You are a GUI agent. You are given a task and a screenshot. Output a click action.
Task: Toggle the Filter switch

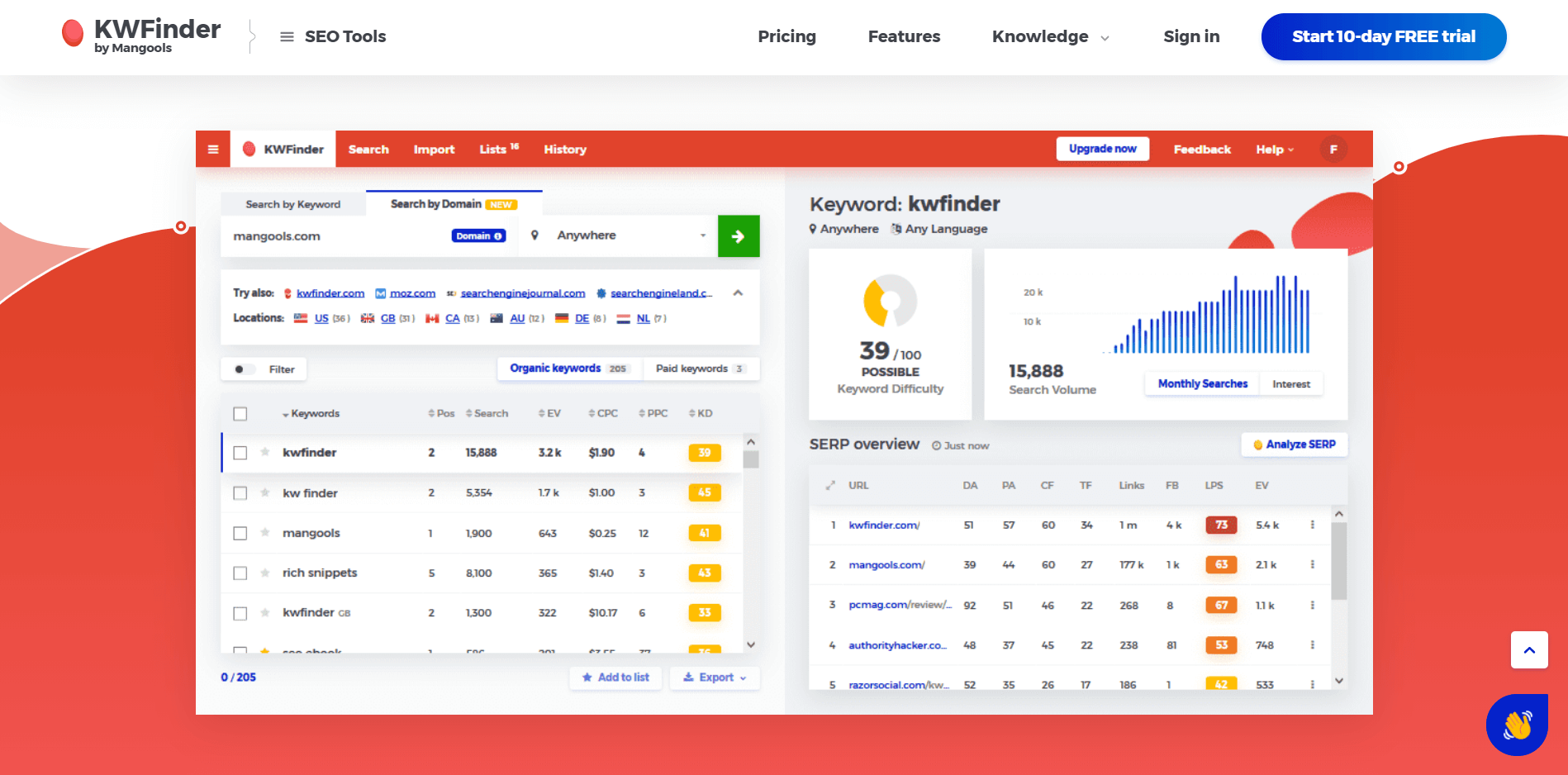(x=245, y=369)
